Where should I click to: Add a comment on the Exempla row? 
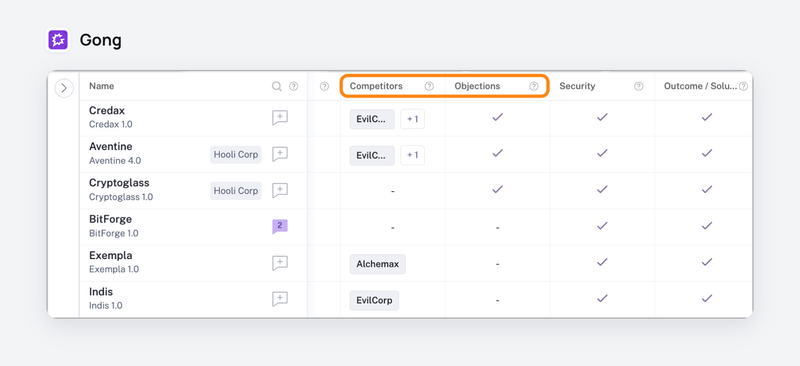(x=280, y=263)
